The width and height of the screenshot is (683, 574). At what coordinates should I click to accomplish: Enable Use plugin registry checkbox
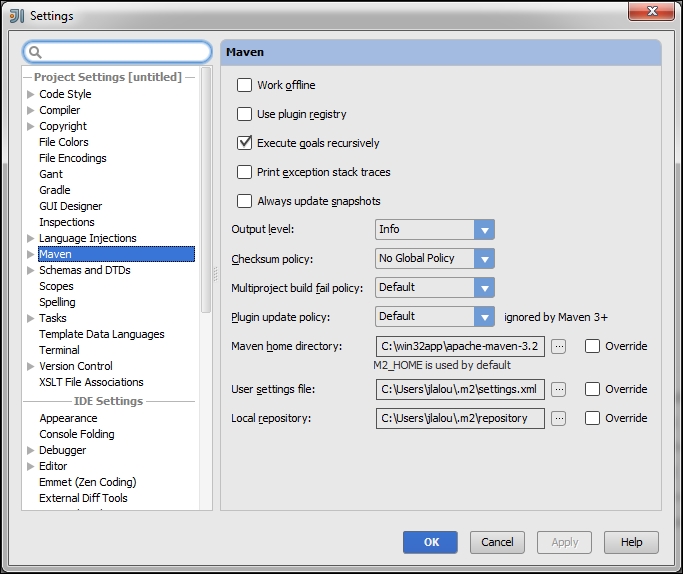pos(244,114)
